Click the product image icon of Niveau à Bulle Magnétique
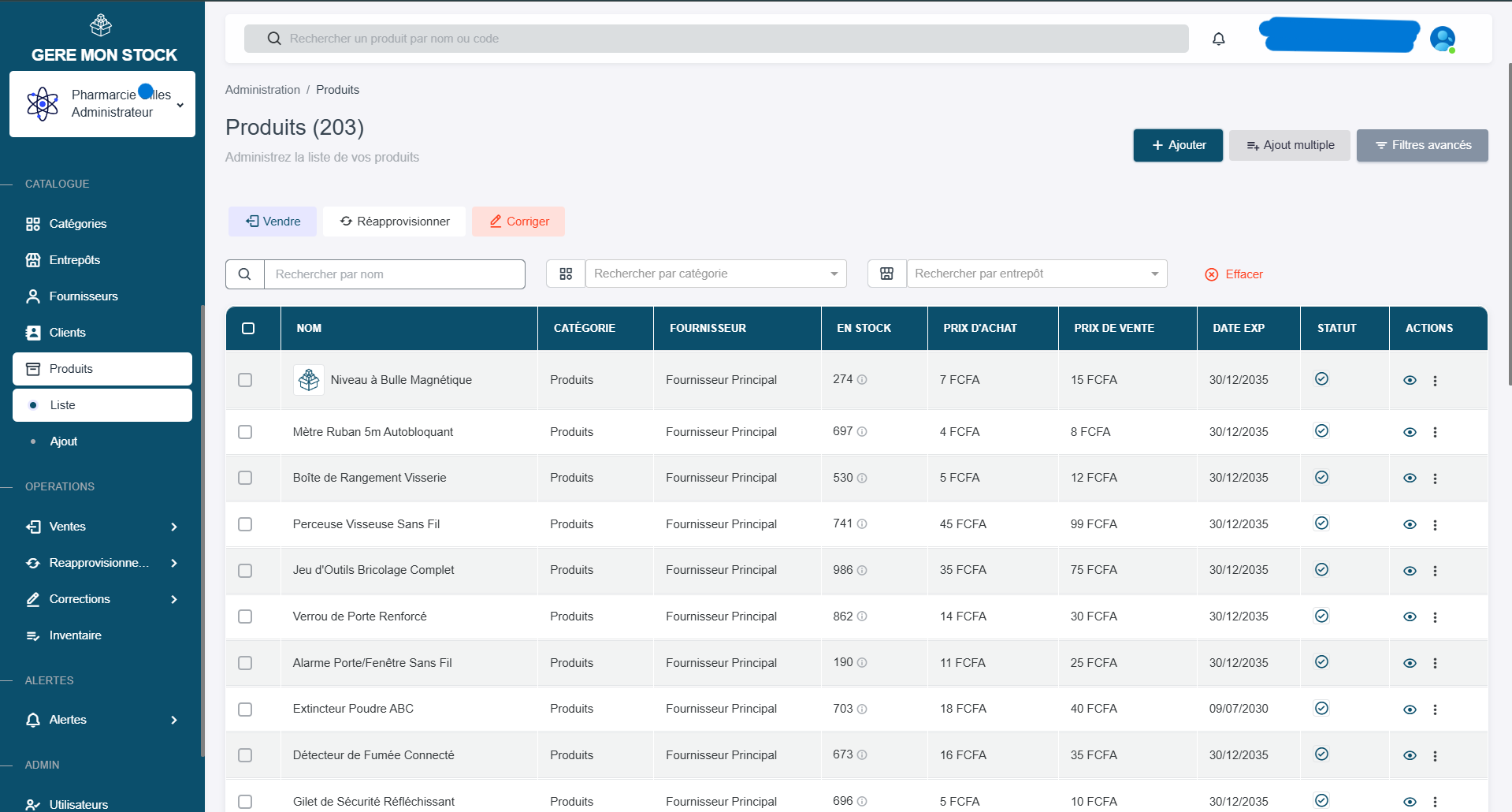1512x812 pixels. coord(309,380)
